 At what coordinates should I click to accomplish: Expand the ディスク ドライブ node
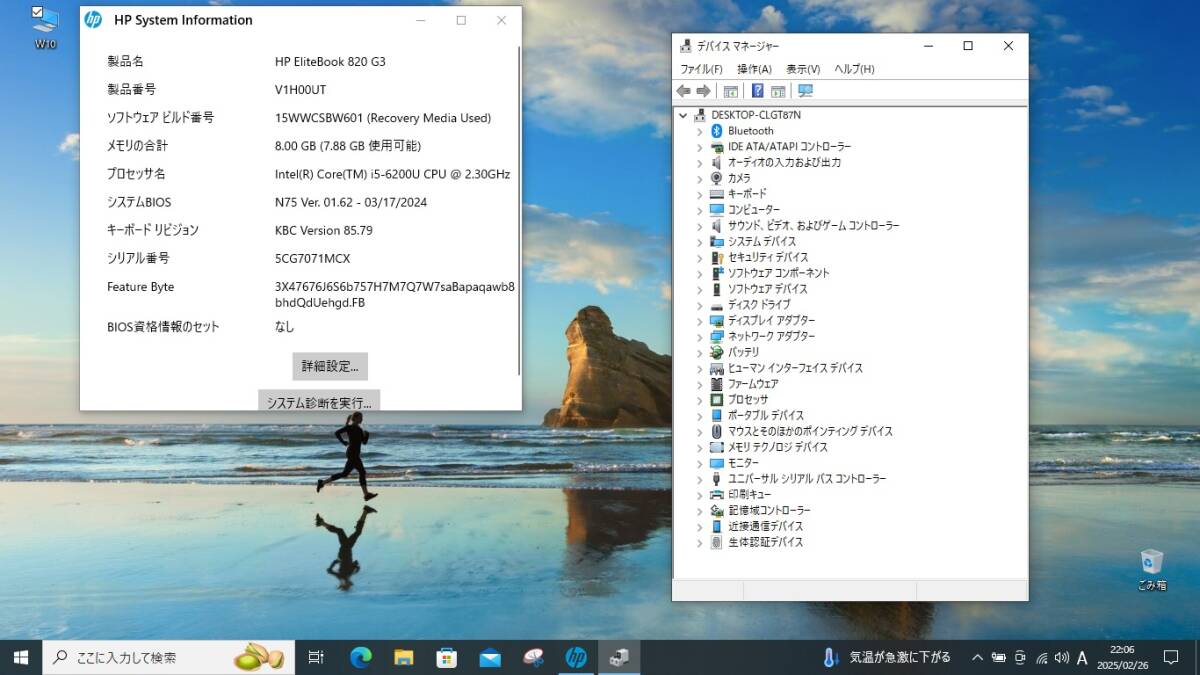[x=700, y=305]
